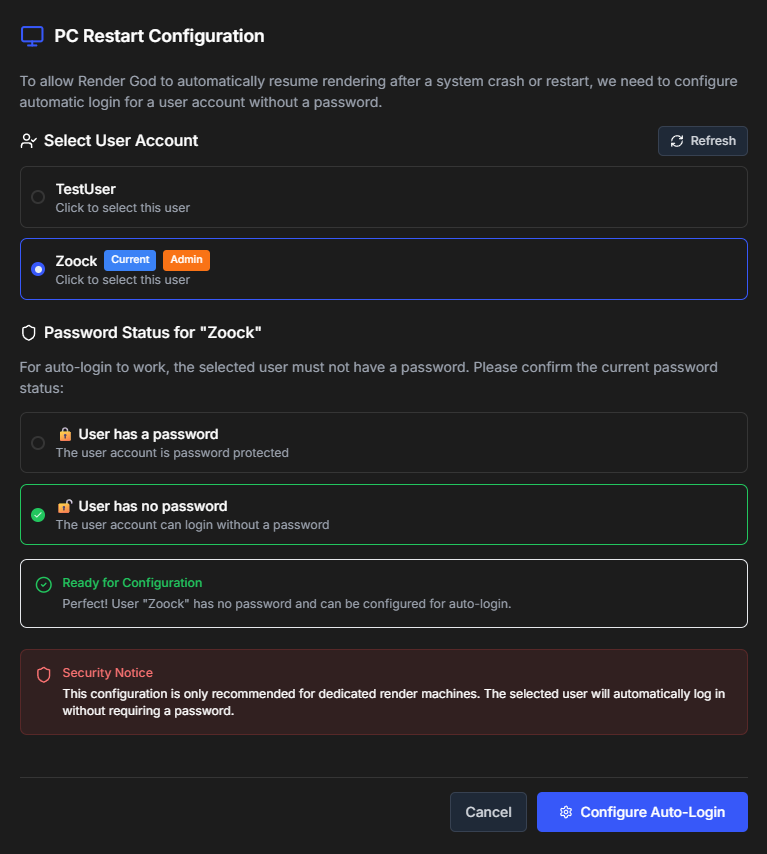Click the monitor icon next to the dialog title
The width and height of the screenshot is (767, 854).
click(31, 35)
